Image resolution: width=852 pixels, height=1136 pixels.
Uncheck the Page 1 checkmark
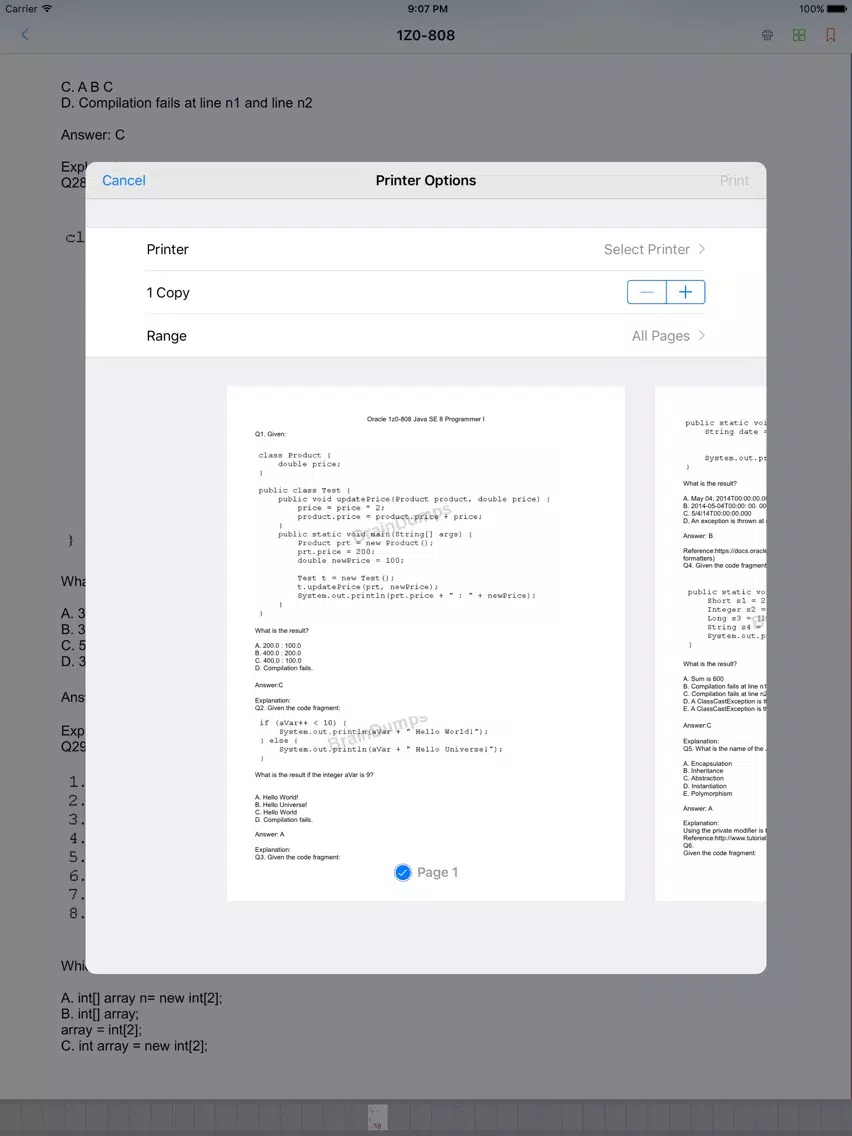click(x=403, y=872)
